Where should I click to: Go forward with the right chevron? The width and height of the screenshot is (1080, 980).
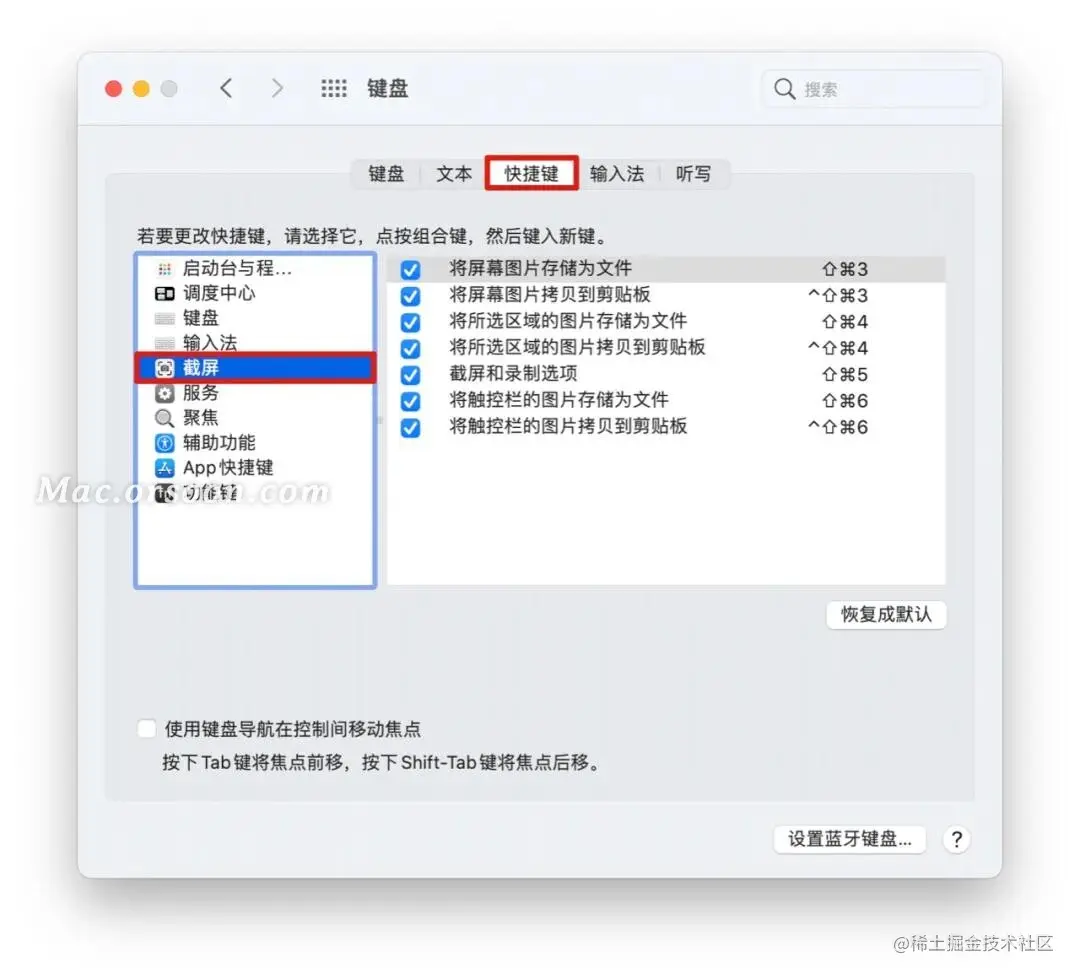click(x=277, y=88)
